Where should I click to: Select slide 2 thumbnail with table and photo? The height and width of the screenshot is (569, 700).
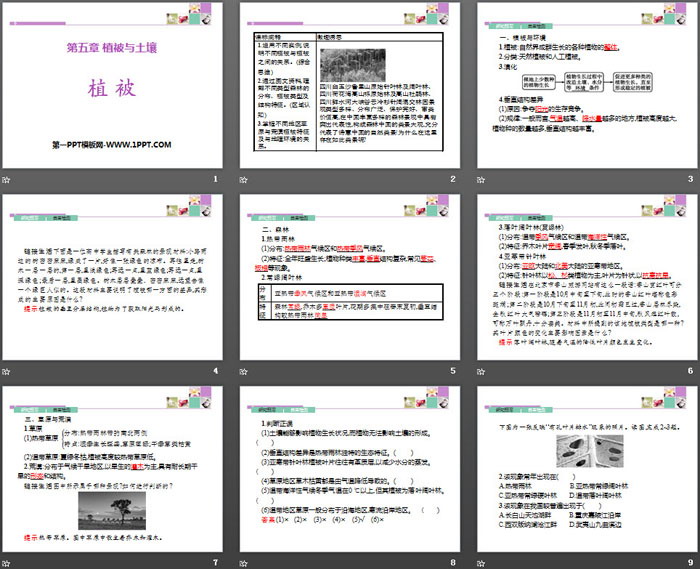[x=350, y=86]
